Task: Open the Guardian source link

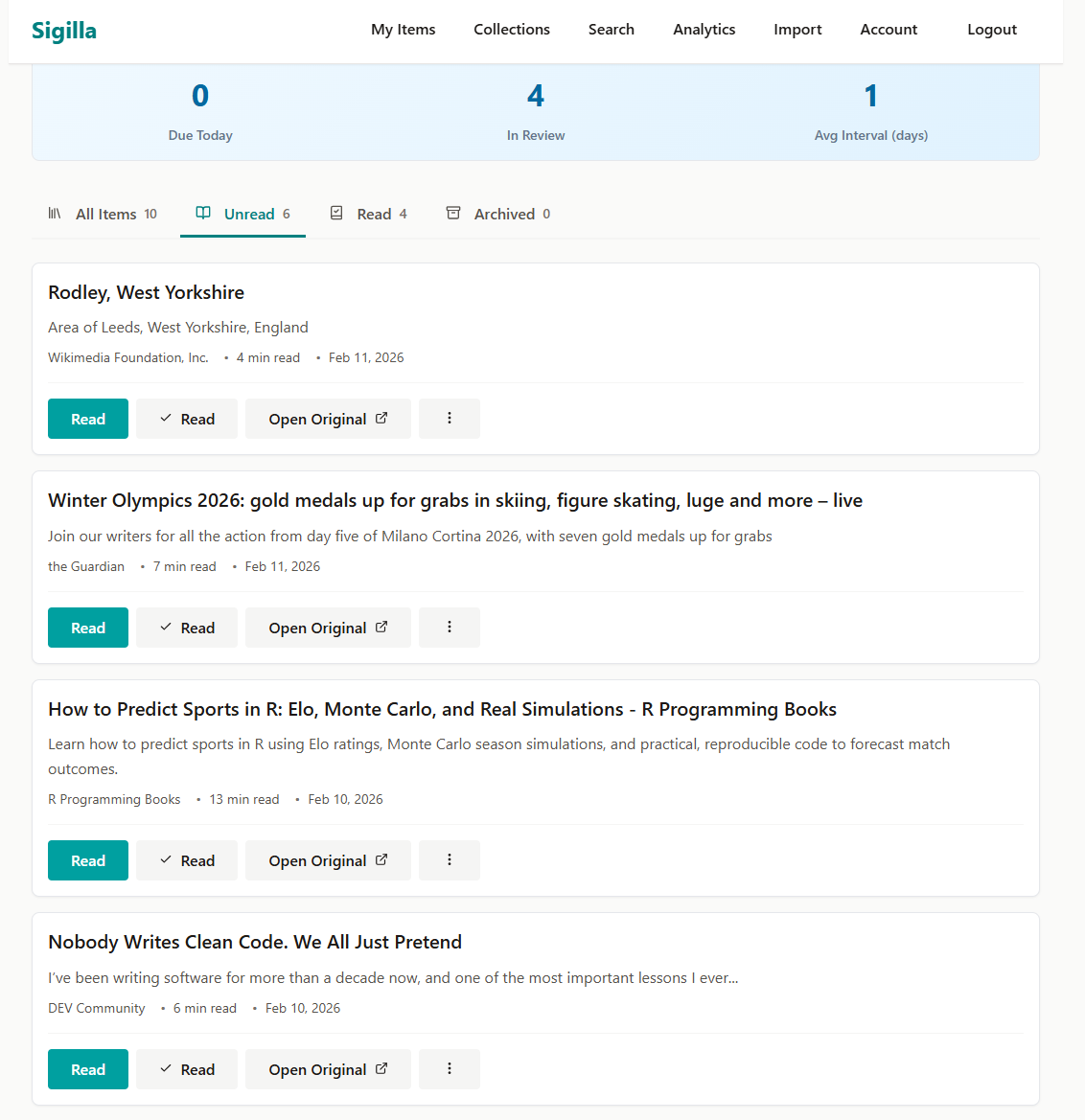Action: pyautogui.click(x=86, y=566)
